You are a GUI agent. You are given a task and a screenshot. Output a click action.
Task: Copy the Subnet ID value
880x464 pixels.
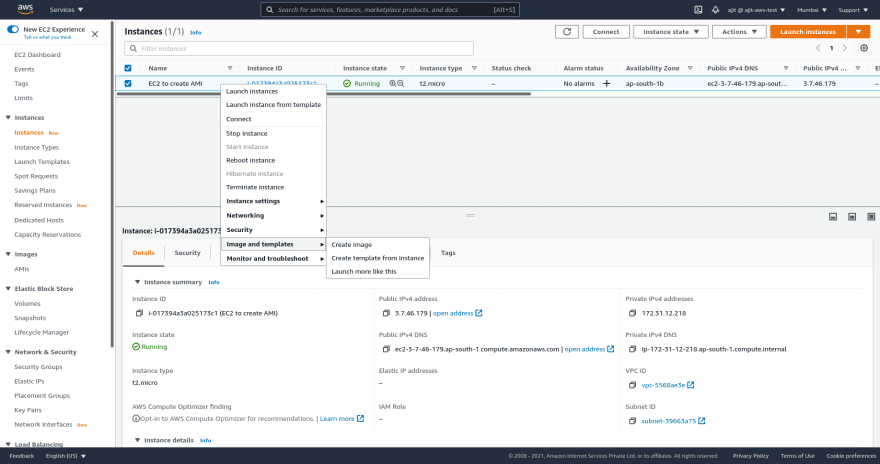click(632, 421)
